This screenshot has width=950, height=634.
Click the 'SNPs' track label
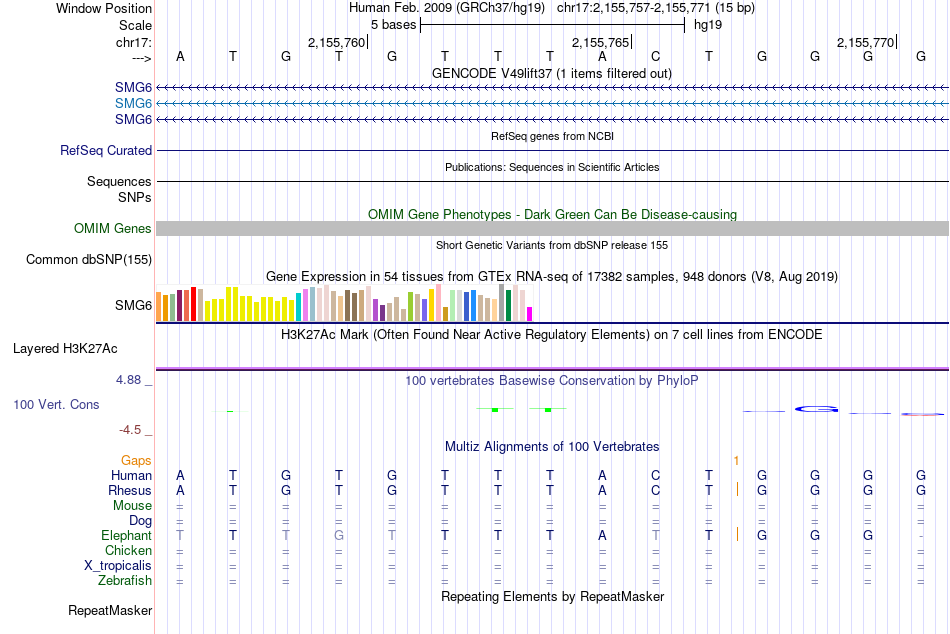tap(135, 197)
